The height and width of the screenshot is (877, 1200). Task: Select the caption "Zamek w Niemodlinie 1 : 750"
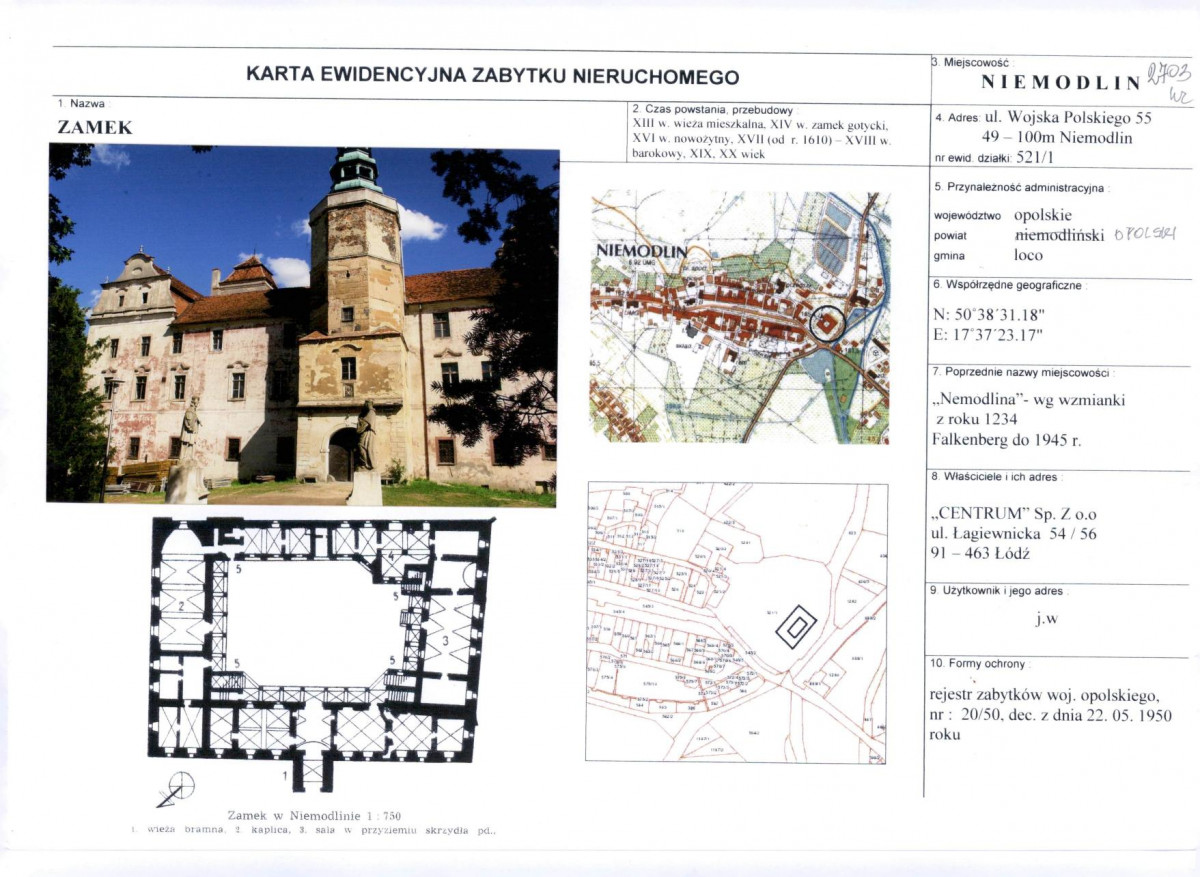pyautogui.click(x=314, y=815)
